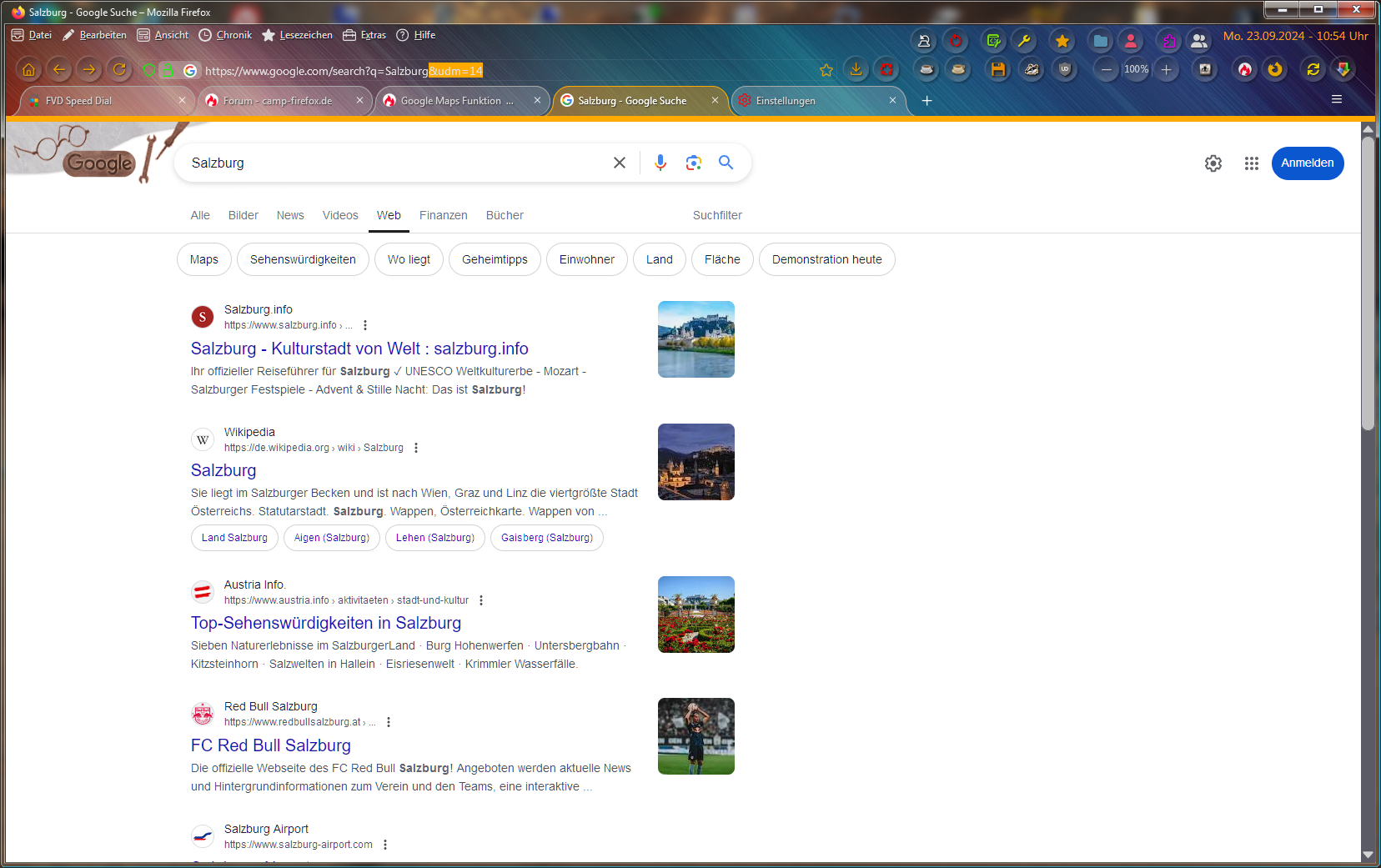The image size is (1381, 868).
Task: Open the Lesezeichen menu
Action: click(297, 35)
